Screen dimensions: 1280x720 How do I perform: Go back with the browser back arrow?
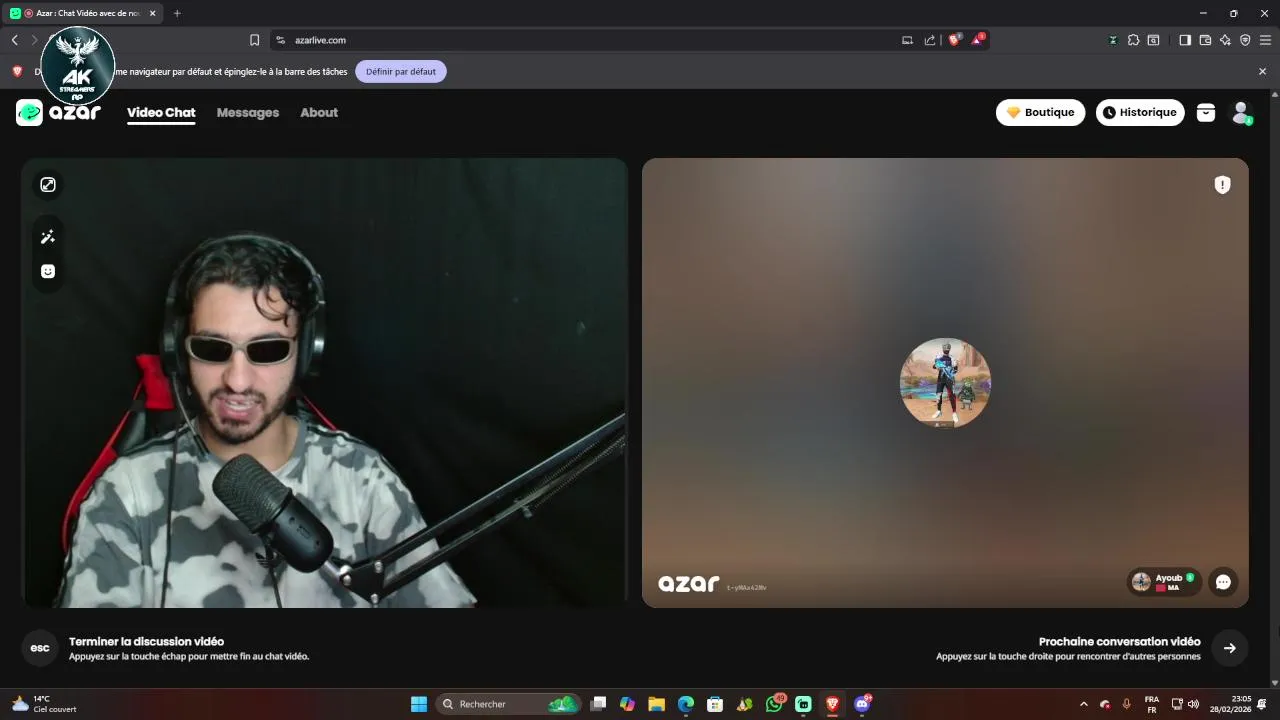coord(14,40)
